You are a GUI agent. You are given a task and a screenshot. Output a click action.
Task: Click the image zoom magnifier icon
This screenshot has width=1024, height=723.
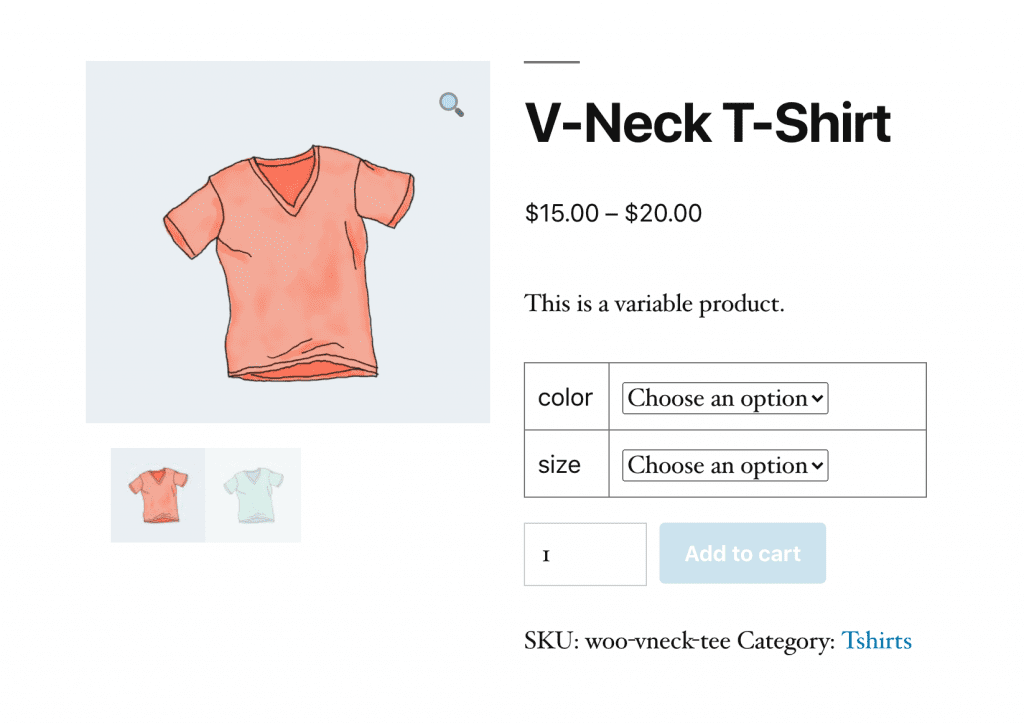pos(450,104)
